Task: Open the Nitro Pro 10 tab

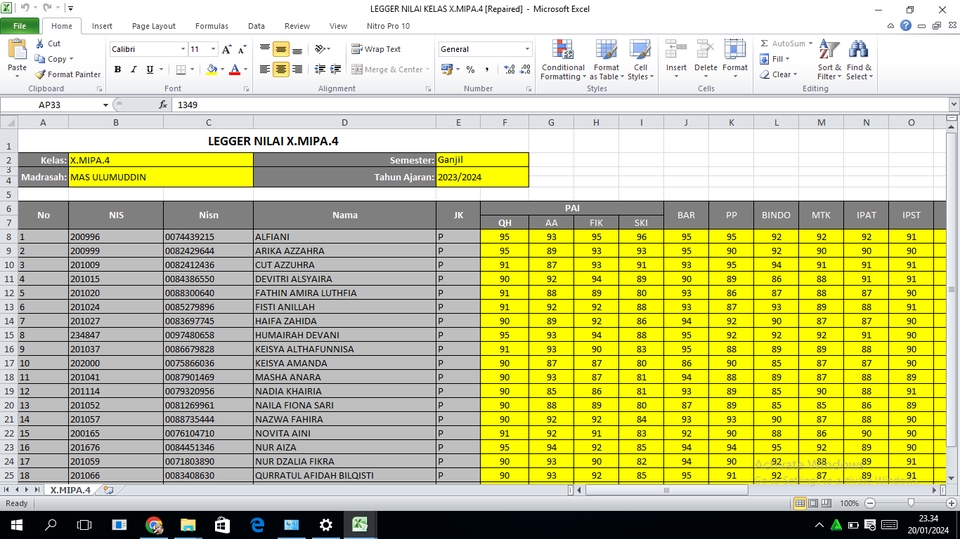Action: 388,26
